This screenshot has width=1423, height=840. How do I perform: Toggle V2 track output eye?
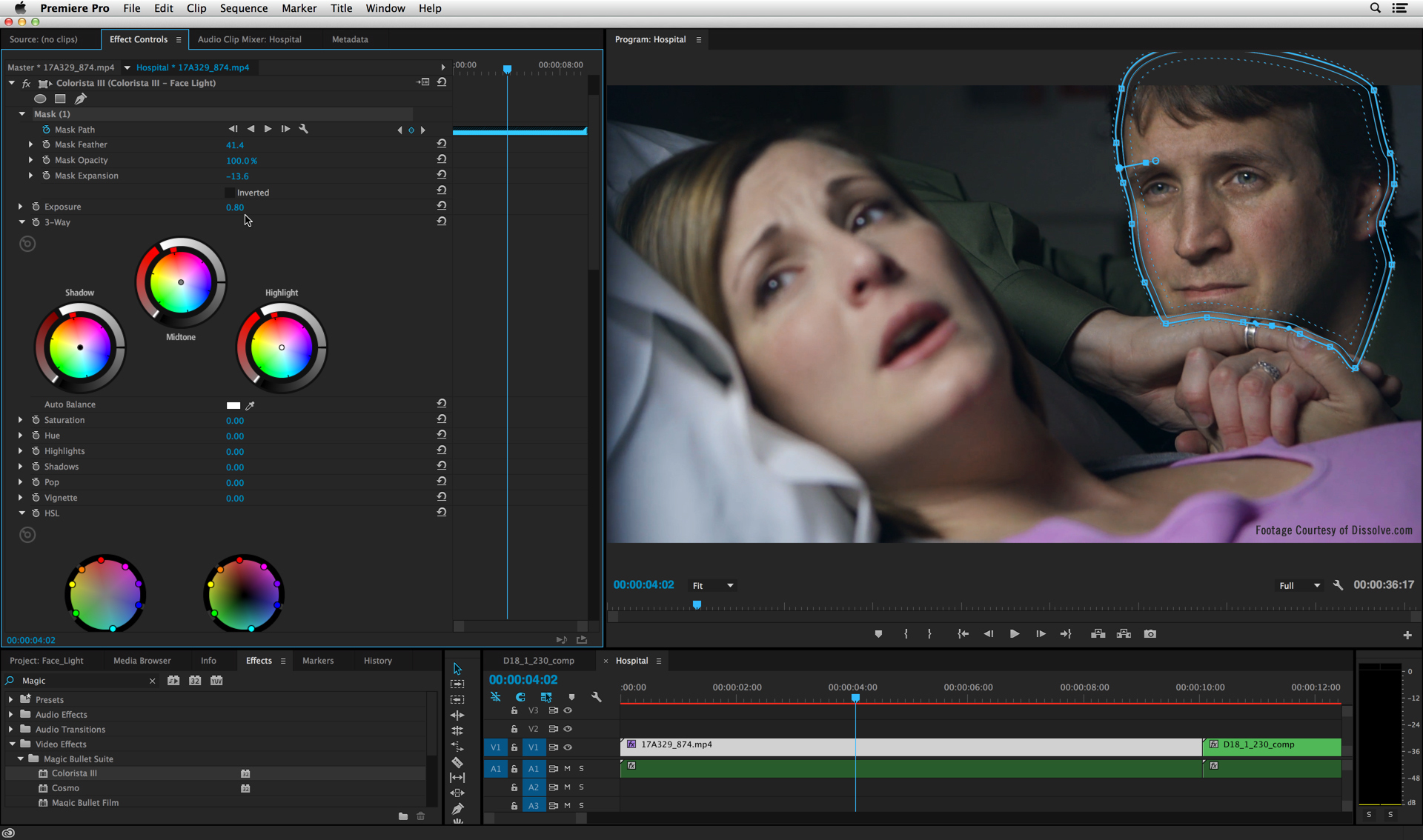pos(568,729)
